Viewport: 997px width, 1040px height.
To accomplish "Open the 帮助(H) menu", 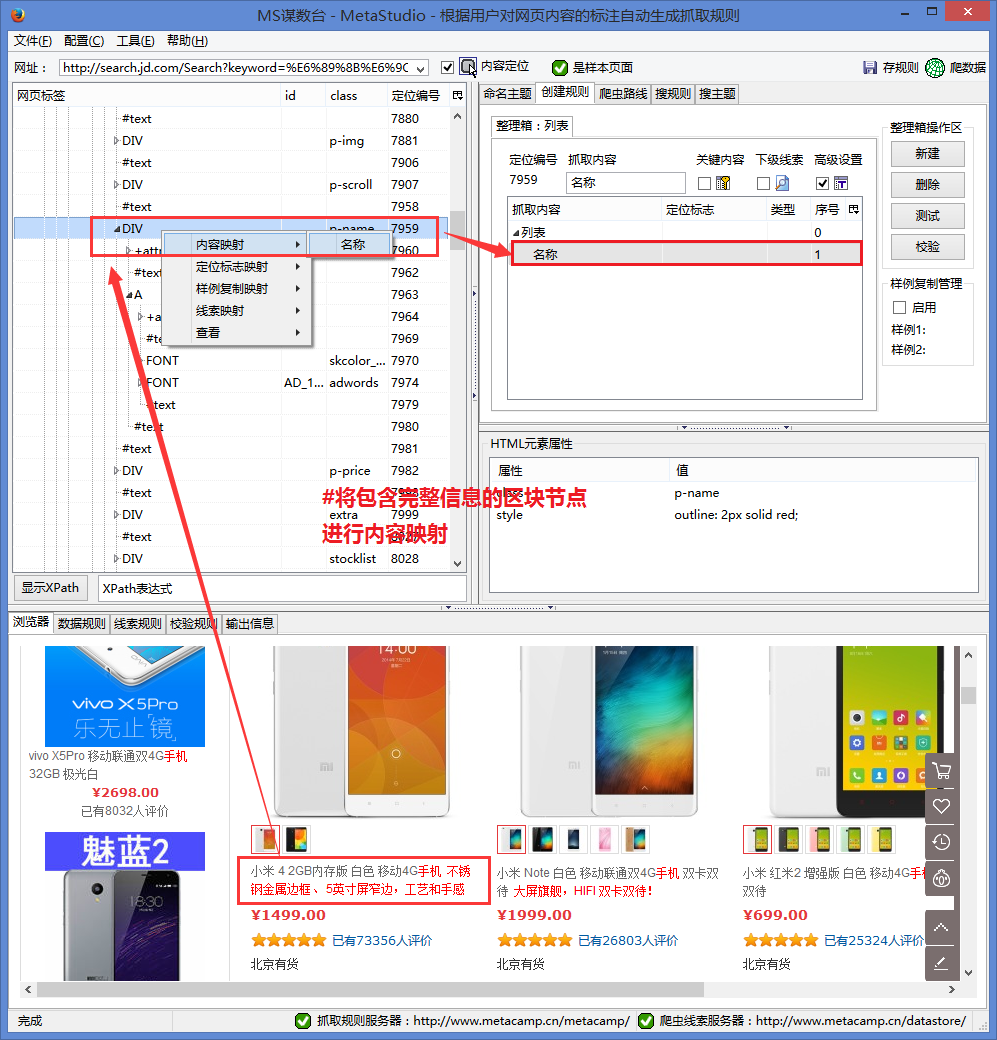I will (x=187, y=41).
